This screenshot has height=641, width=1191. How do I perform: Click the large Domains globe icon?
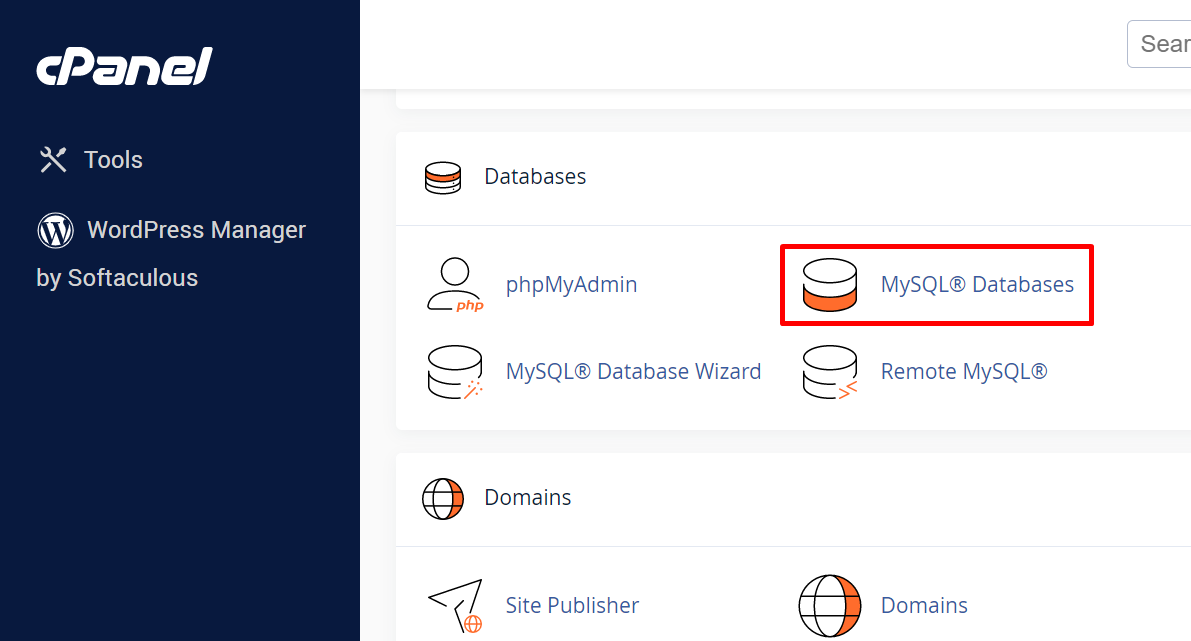(x=829, y=606)
